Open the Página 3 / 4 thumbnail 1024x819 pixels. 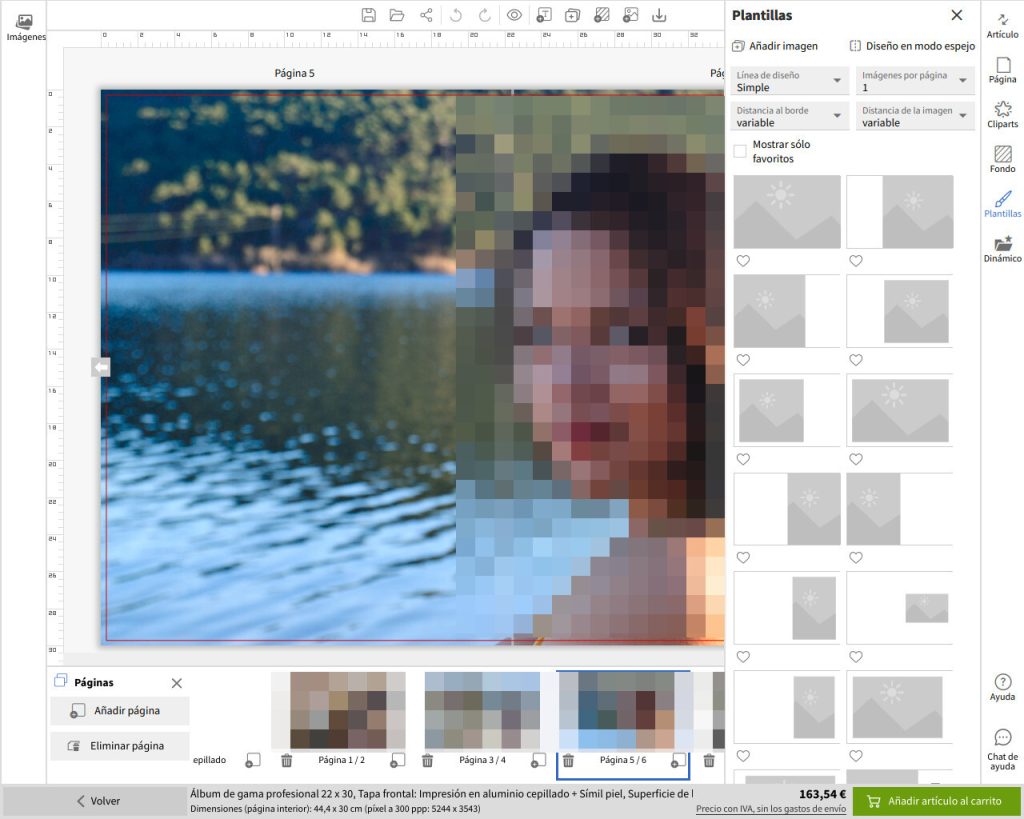click(482, 710)
